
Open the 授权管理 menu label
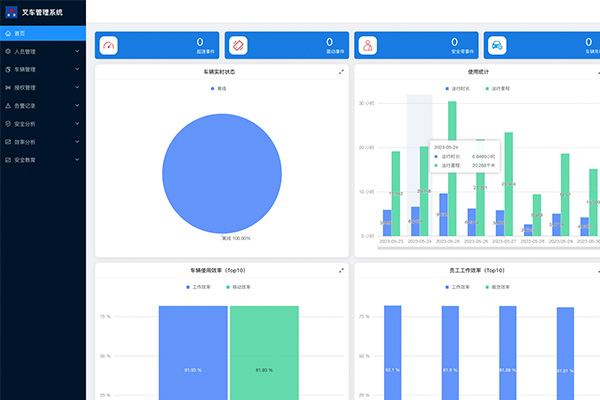(25, 87)
